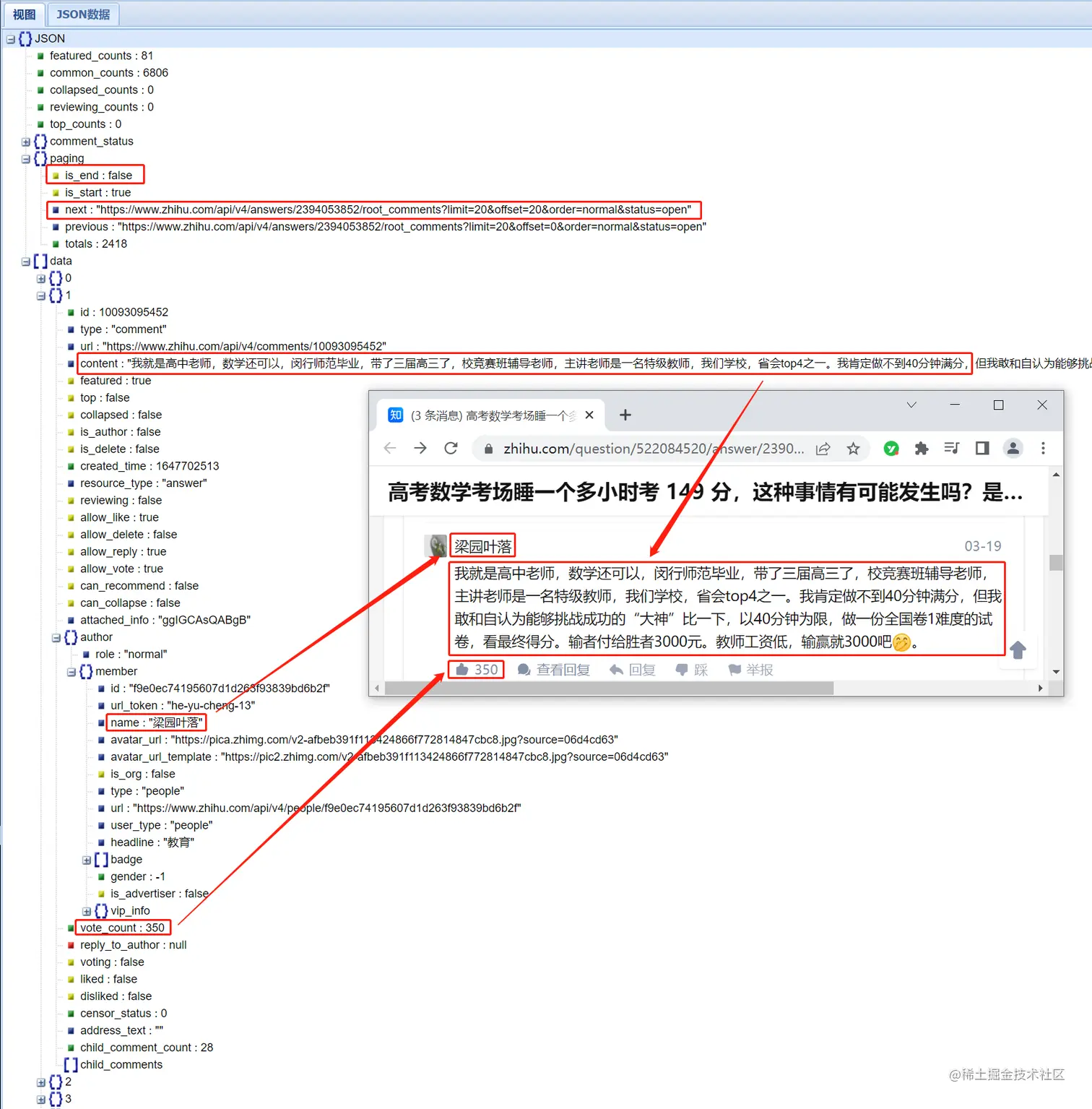The width and height of the screenshot is (1092, 1109).
Task: Select the headline : 教育 row
Action: (152, 842)
